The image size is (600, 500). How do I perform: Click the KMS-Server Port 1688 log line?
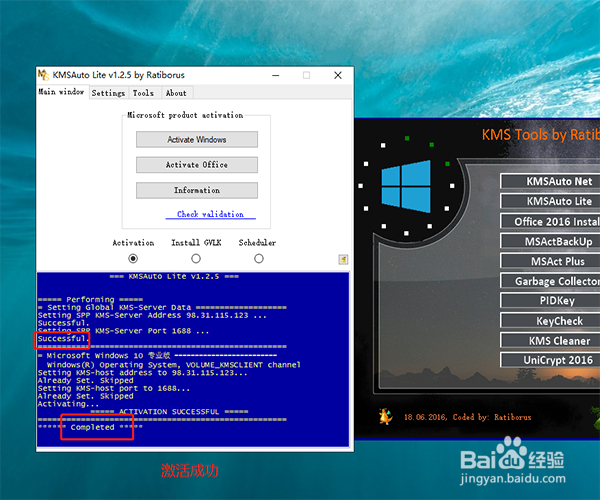click(x=123, y=331)
